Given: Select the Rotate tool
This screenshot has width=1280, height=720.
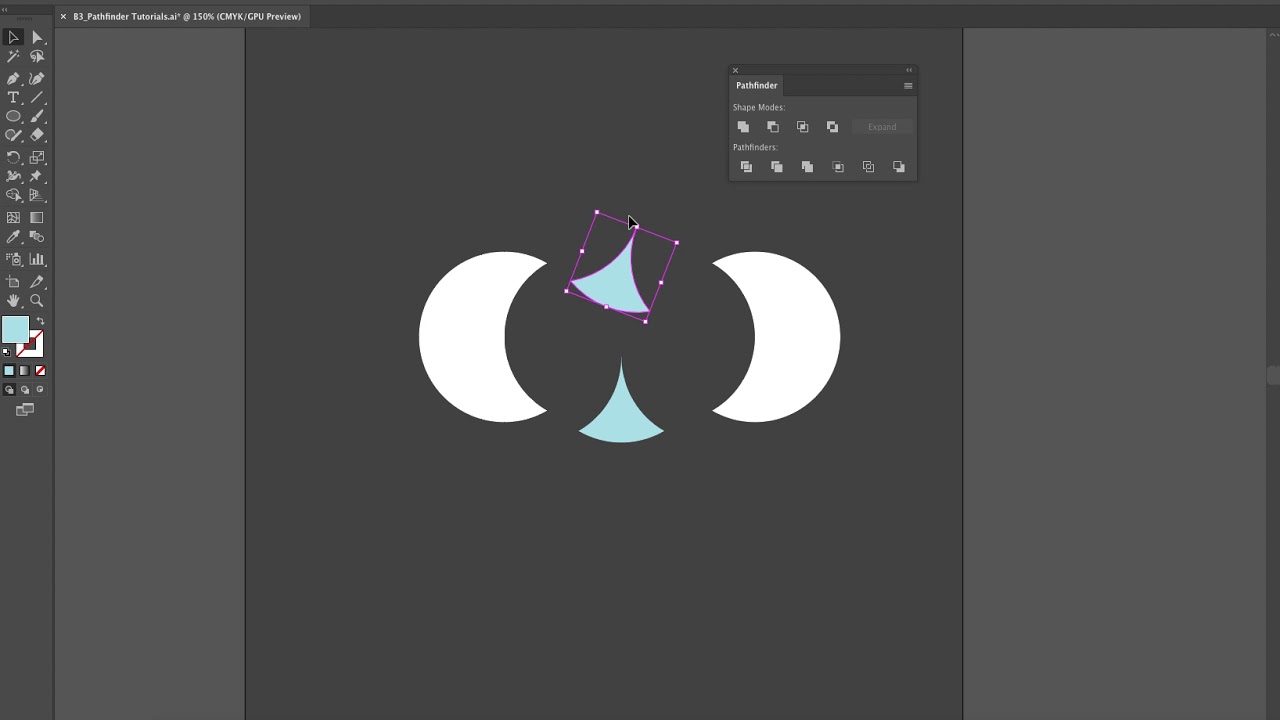Looking at the screenshot, I should (x=13, y=157).
